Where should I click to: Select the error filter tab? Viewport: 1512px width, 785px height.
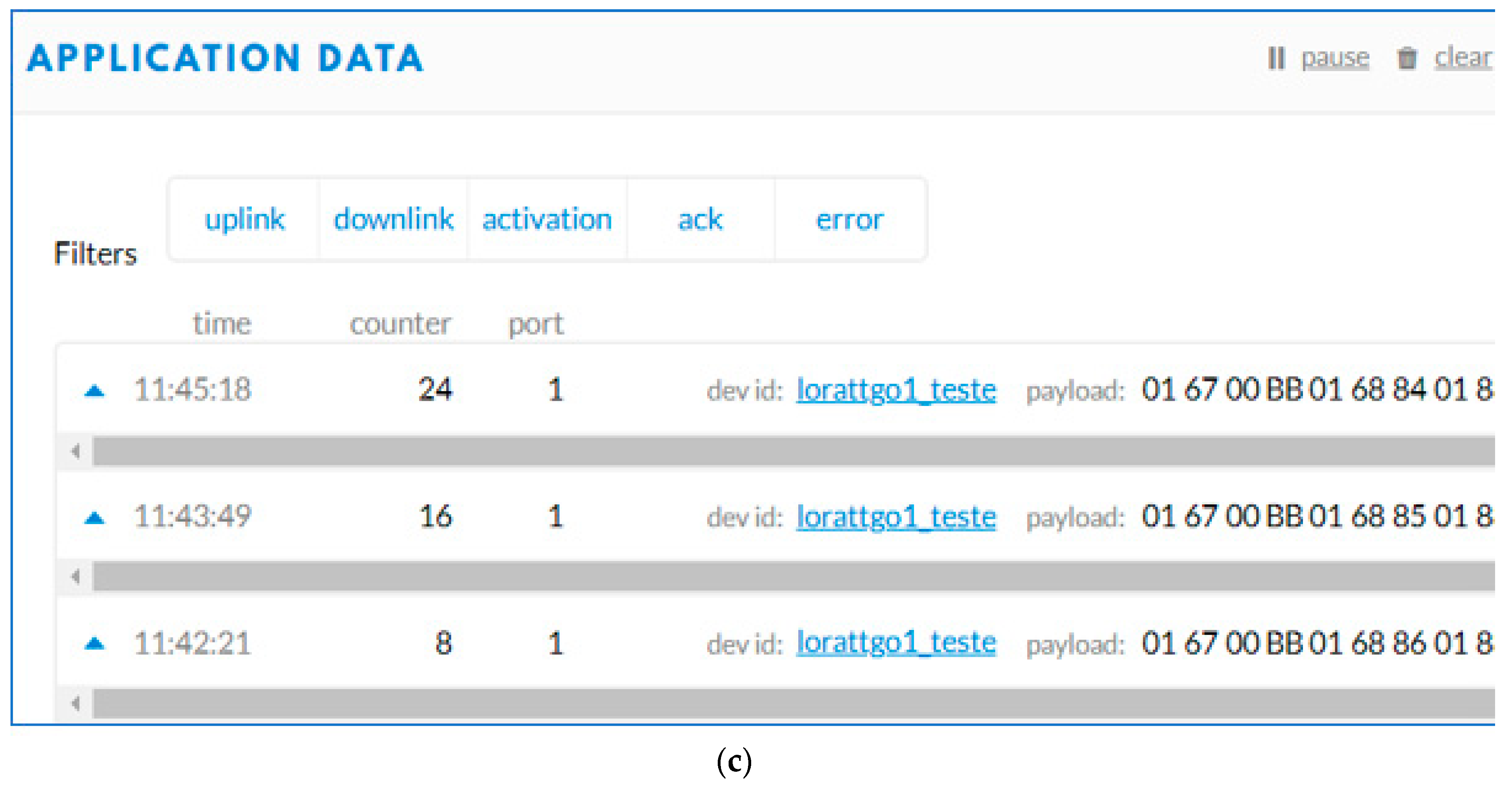pyautogui.click(x=849, y=219)
